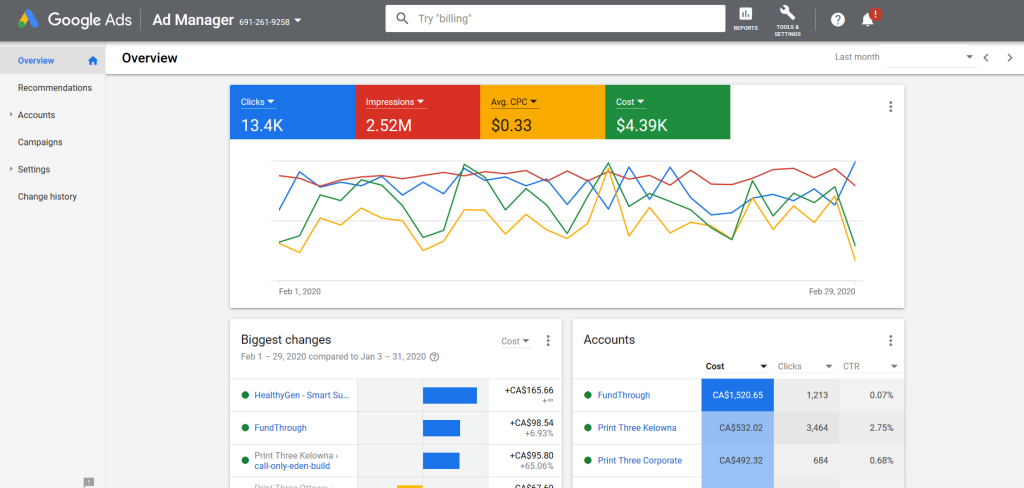This screenshot has width=1024, height=488.
Task: Open Cost dropdown in Biggest changes
Action: pos(516,341)
